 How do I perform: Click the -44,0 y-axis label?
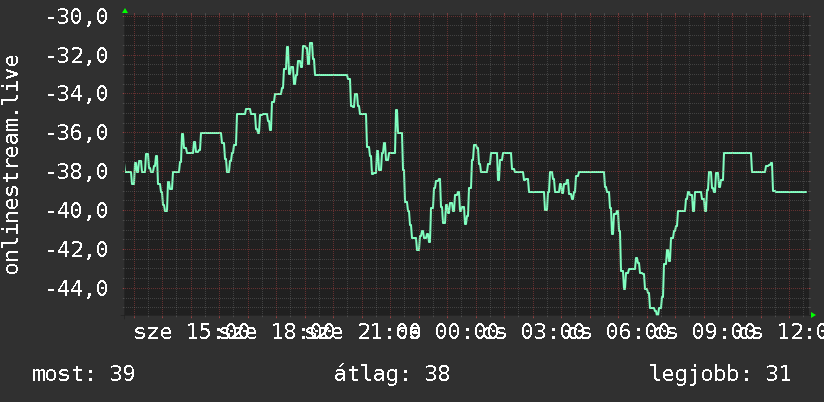[77, 288]
